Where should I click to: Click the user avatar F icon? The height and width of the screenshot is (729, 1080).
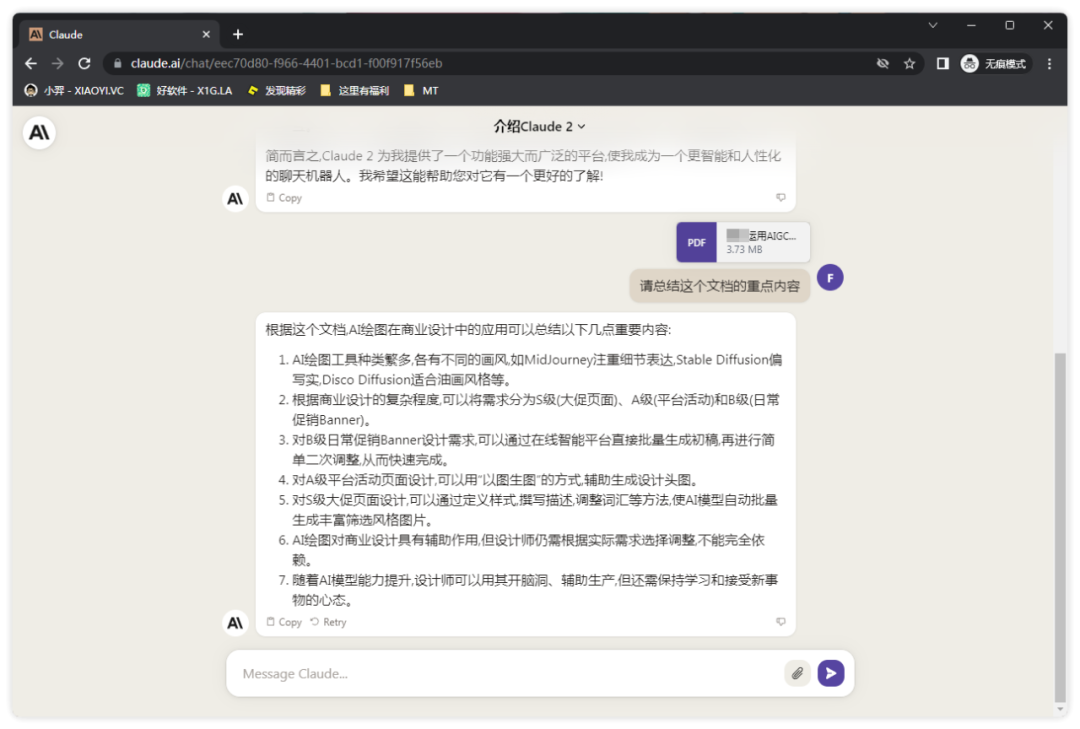(830, 277)
